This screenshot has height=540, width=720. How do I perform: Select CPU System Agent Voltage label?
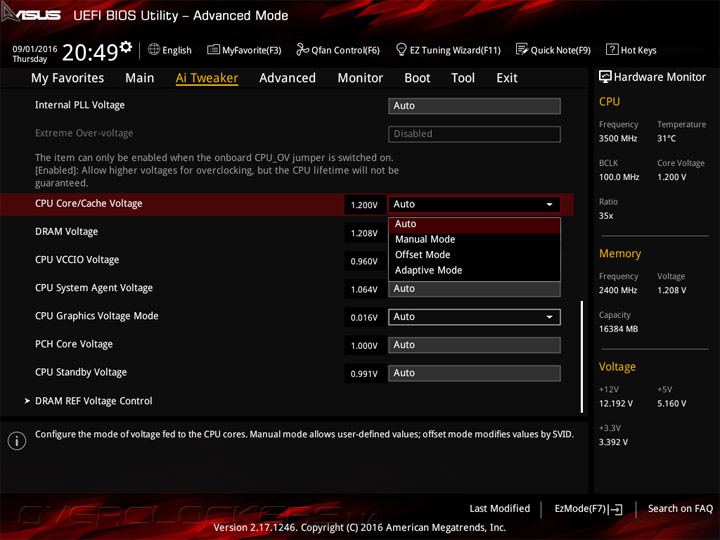pos(94,288)
